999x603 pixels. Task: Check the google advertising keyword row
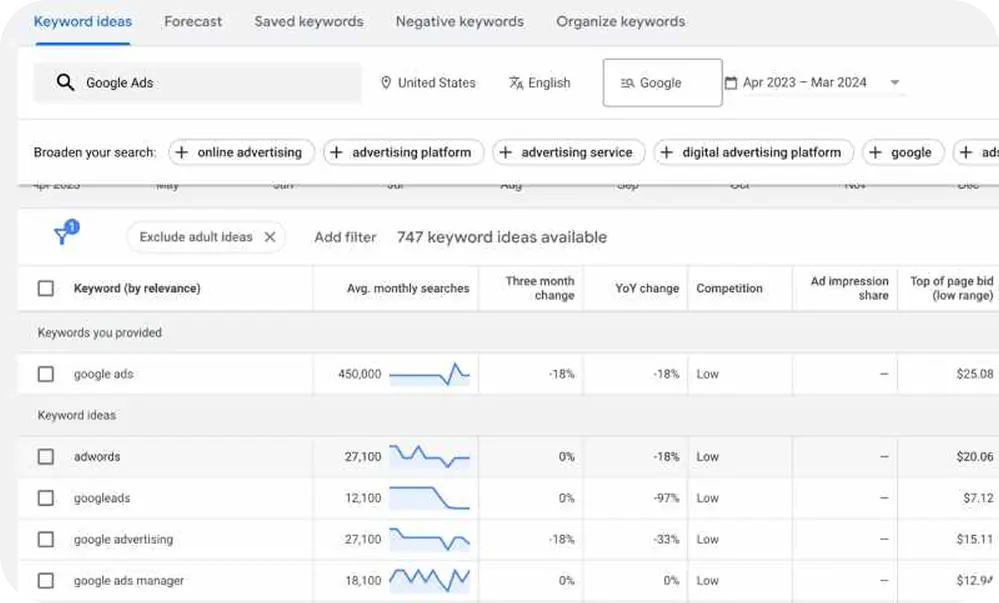click(46, 539)
